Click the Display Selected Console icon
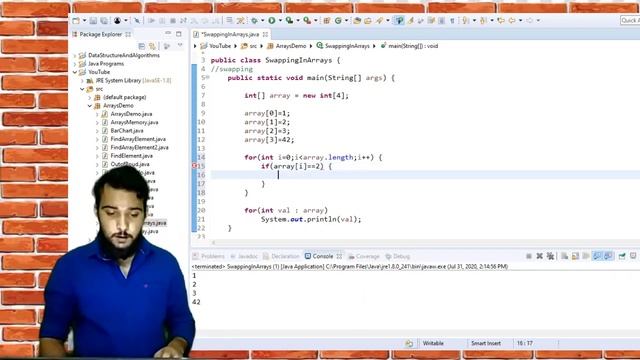Image resolution: width=640 pixels, height=360 pixels. coord(633,256)
